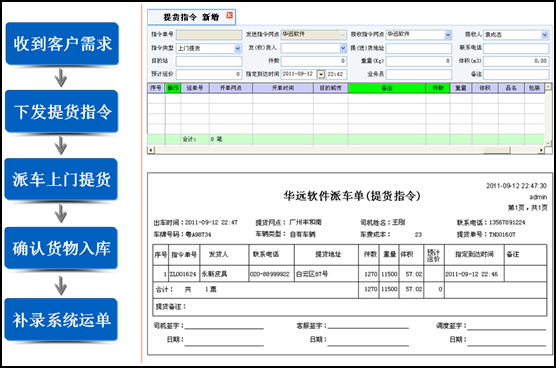Click the grid's horizontal scrollbar left arrow

(151, 150)
